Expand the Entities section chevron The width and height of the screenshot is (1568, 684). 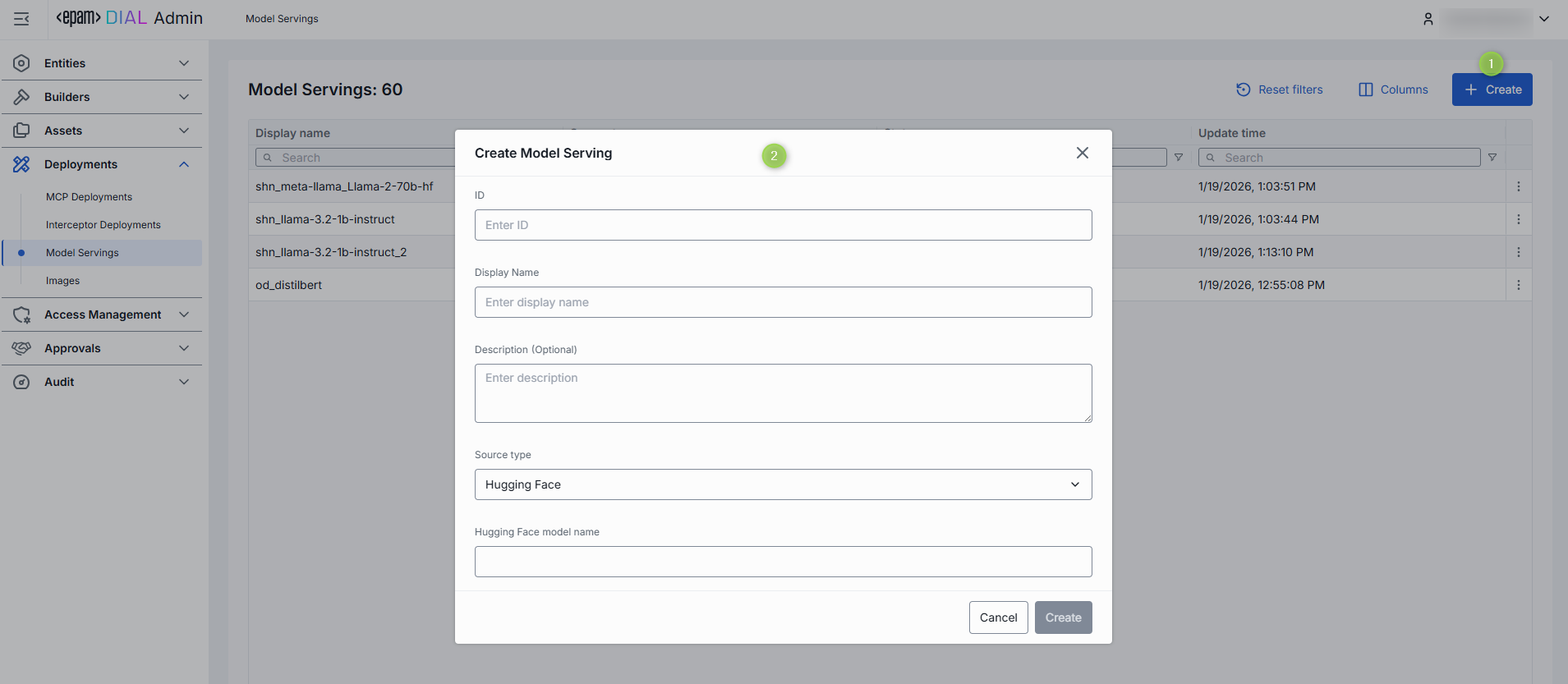click(x=184, y=63)
